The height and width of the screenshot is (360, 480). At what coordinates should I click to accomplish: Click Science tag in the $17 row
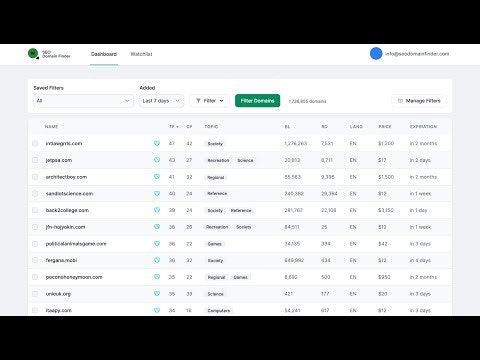(245, 160)
